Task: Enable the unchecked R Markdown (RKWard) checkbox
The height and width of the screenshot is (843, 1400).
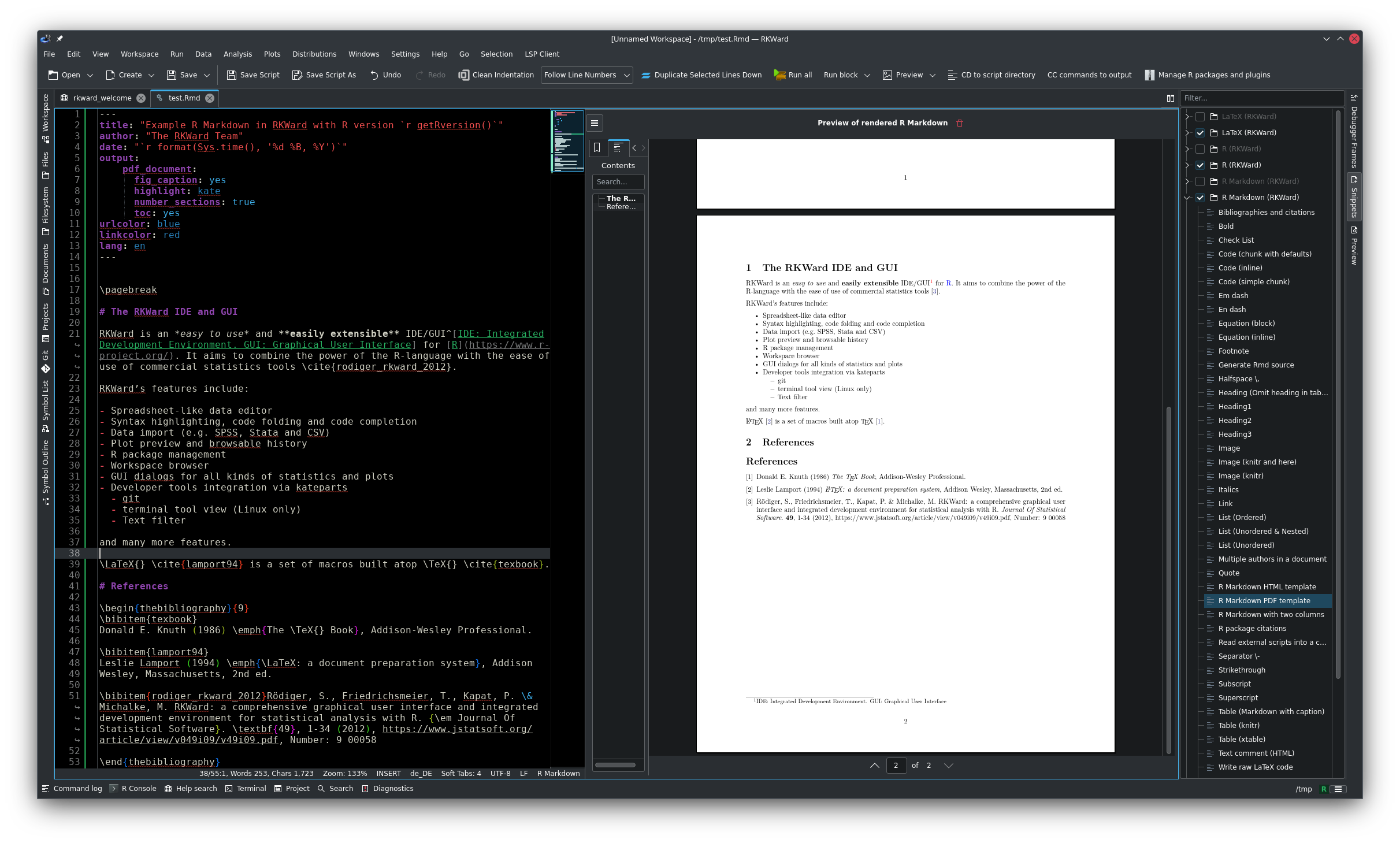Action: click(1200, 181)
